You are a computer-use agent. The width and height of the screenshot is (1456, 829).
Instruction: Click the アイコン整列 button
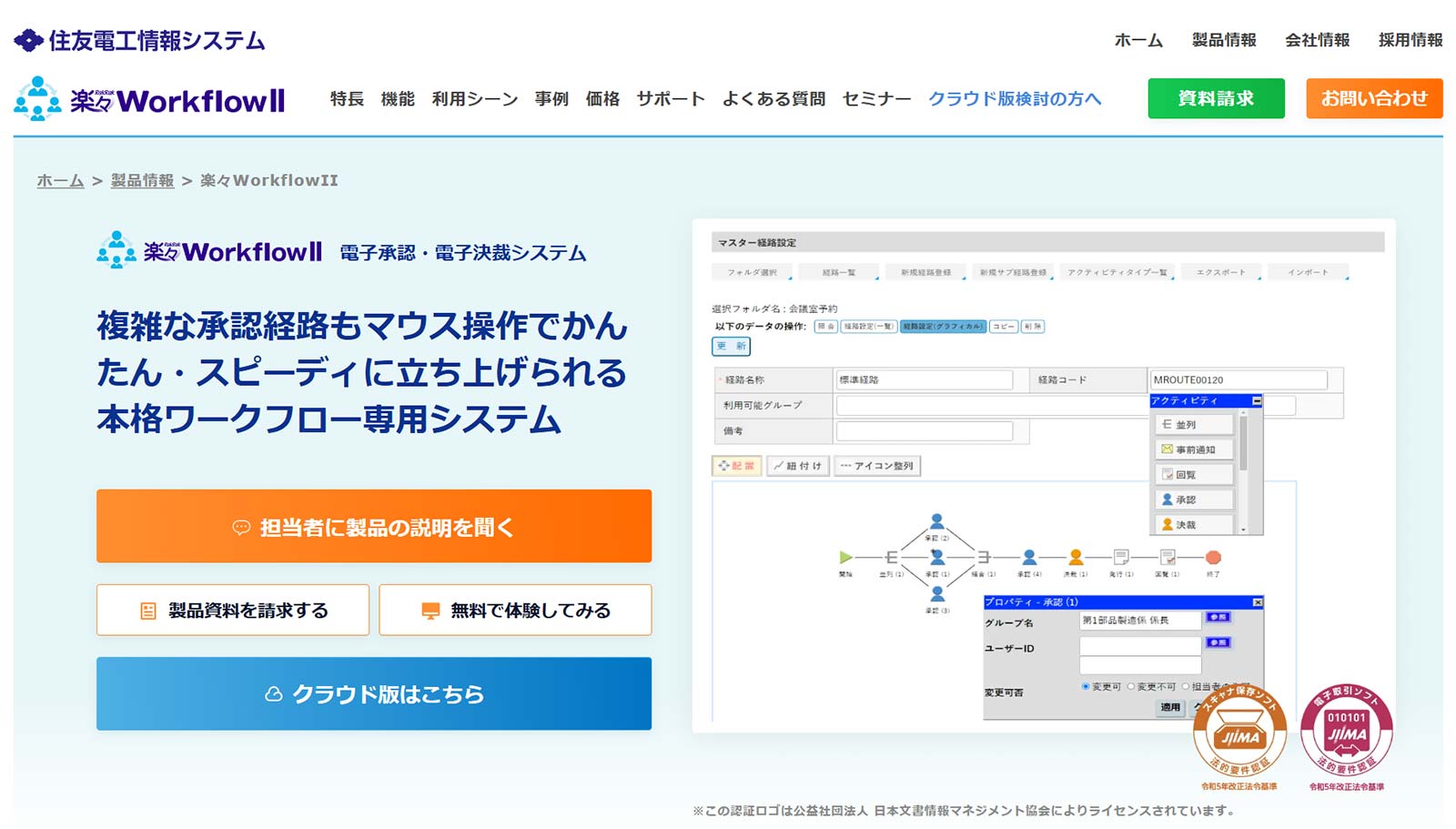pos(876,465)
